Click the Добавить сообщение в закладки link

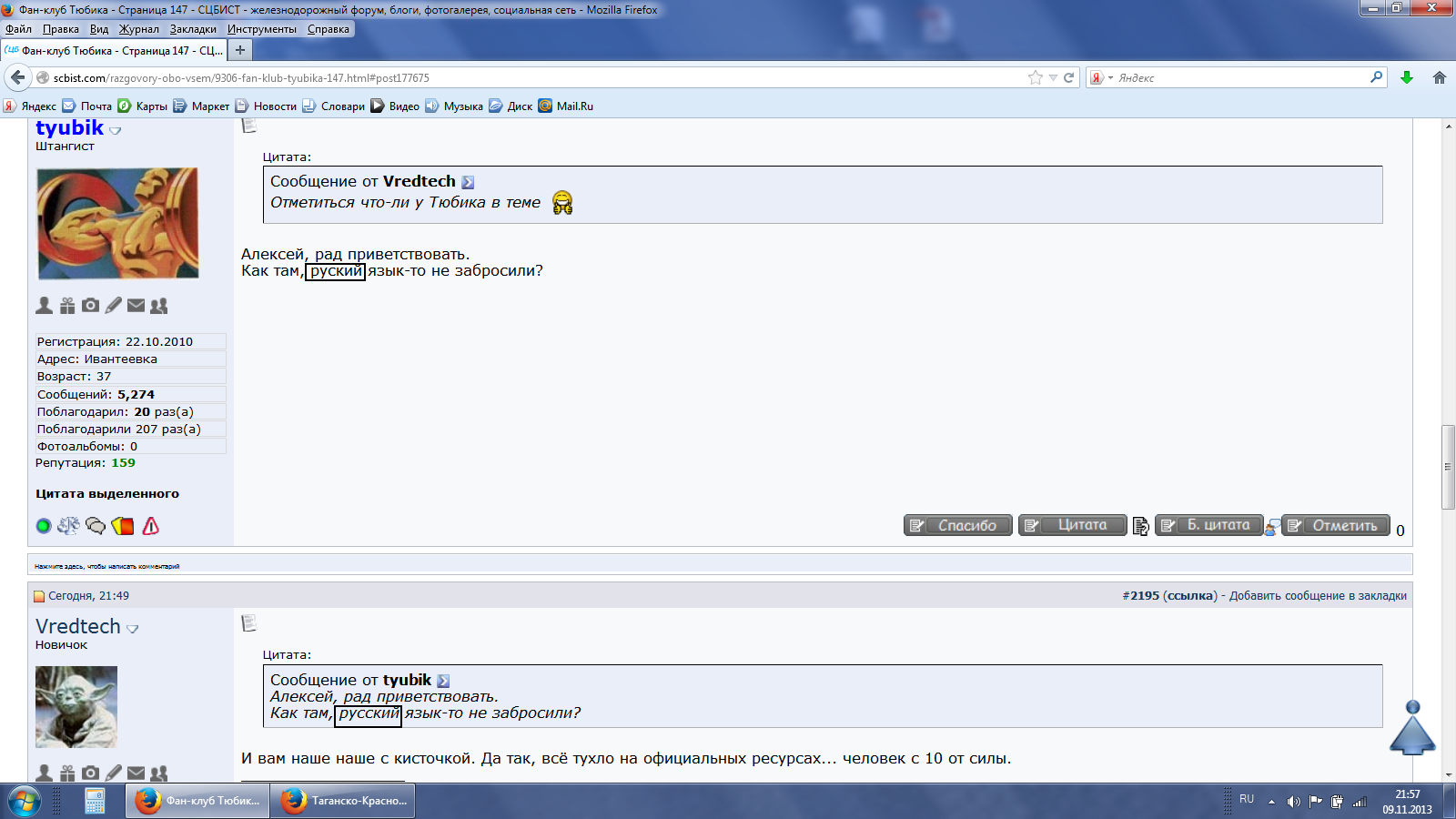1318,596
